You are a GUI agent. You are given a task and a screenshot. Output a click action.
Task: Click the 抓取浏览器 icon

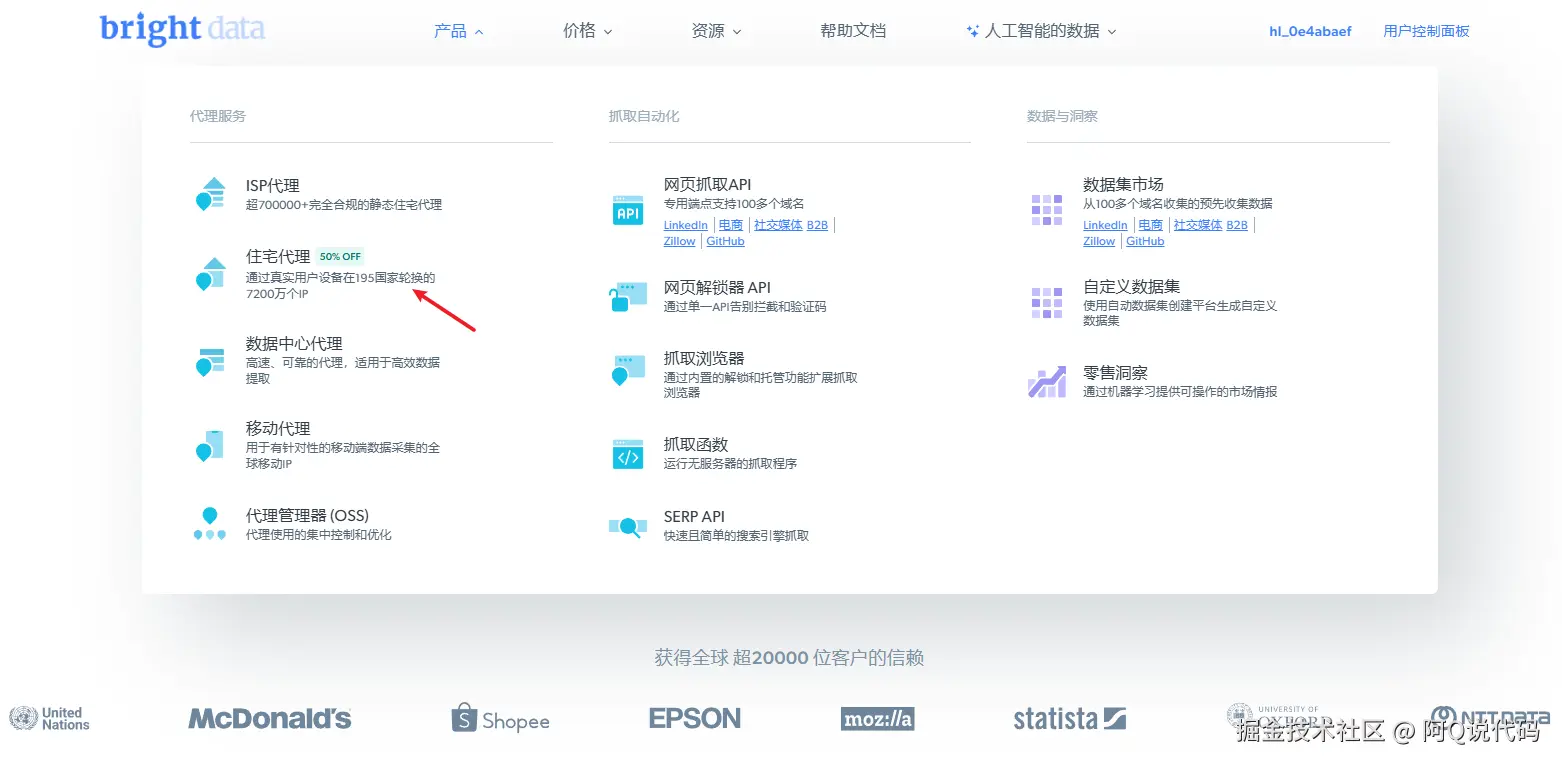click(628, 370)
